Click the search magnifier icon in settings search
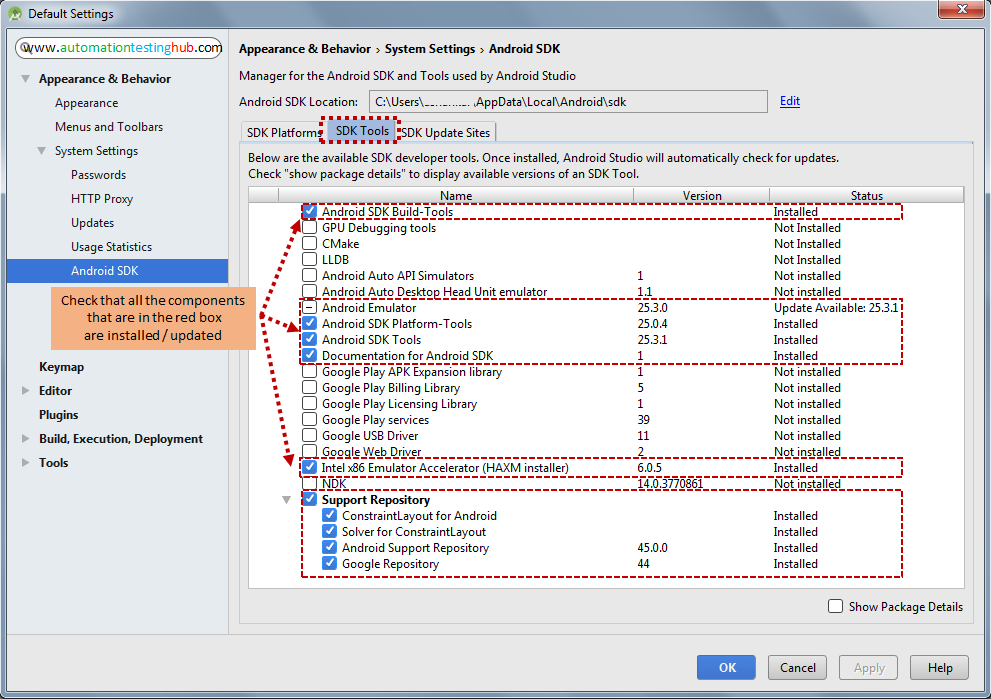 [x=24, y=47]
